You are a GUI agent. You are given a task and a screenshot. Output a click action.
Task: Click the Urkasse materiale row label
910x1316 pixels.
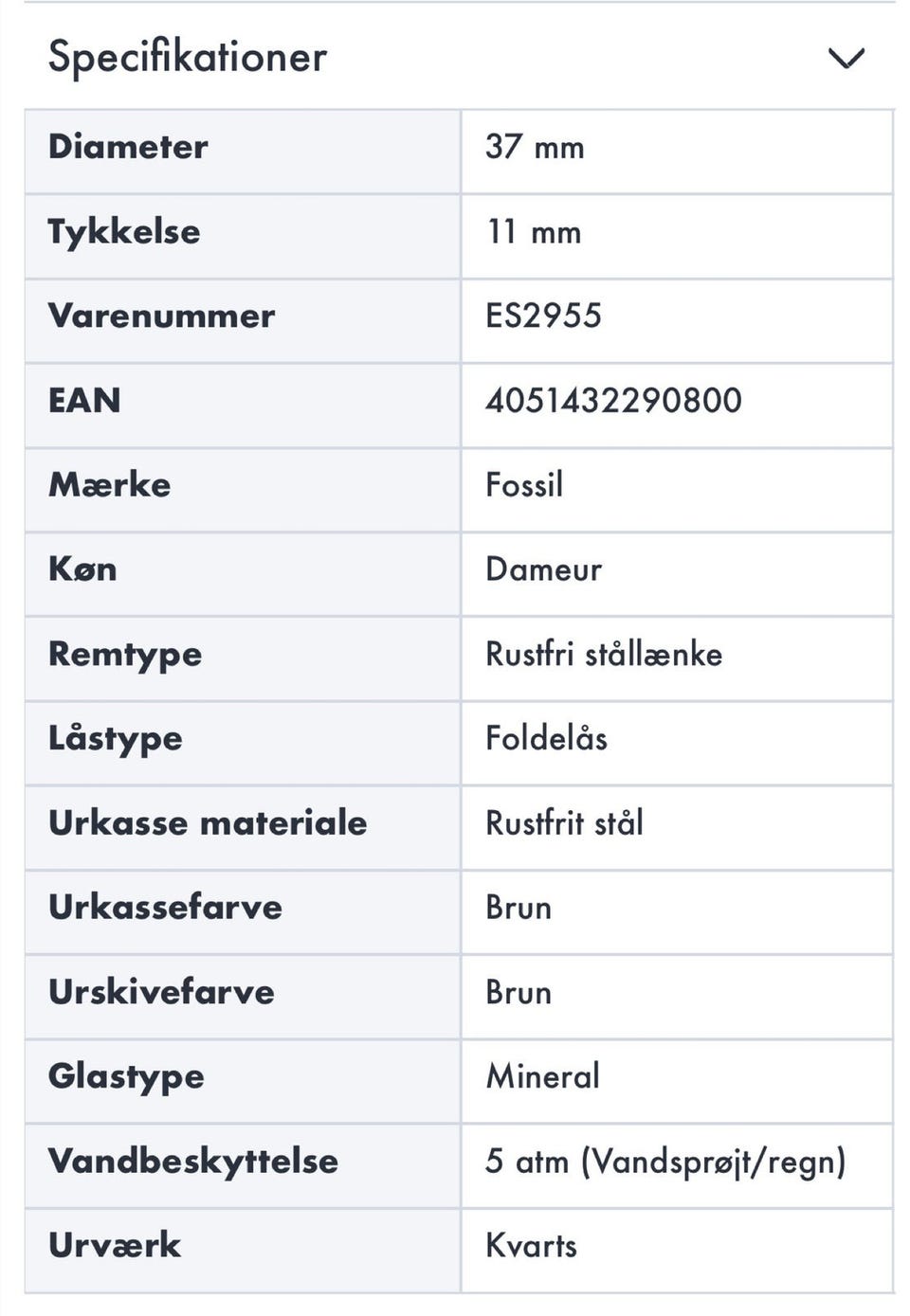(208, 822)
